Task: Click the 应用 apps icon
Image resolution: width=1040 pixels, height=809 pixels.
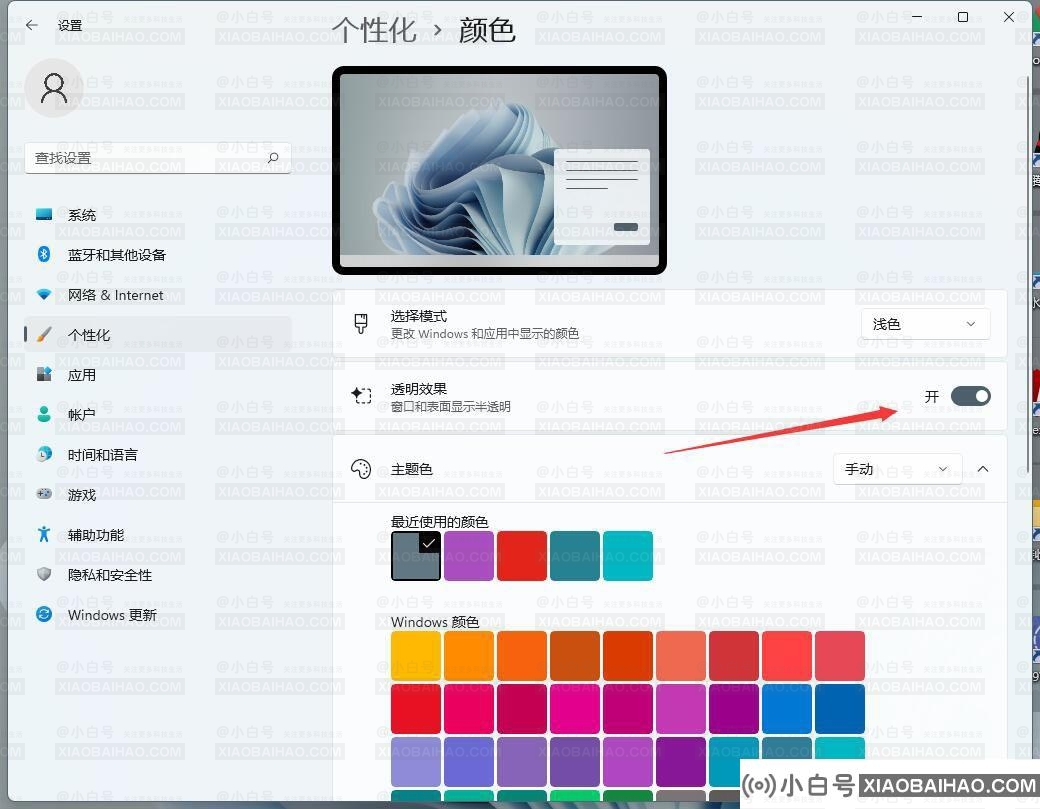Action: [44, 374]
